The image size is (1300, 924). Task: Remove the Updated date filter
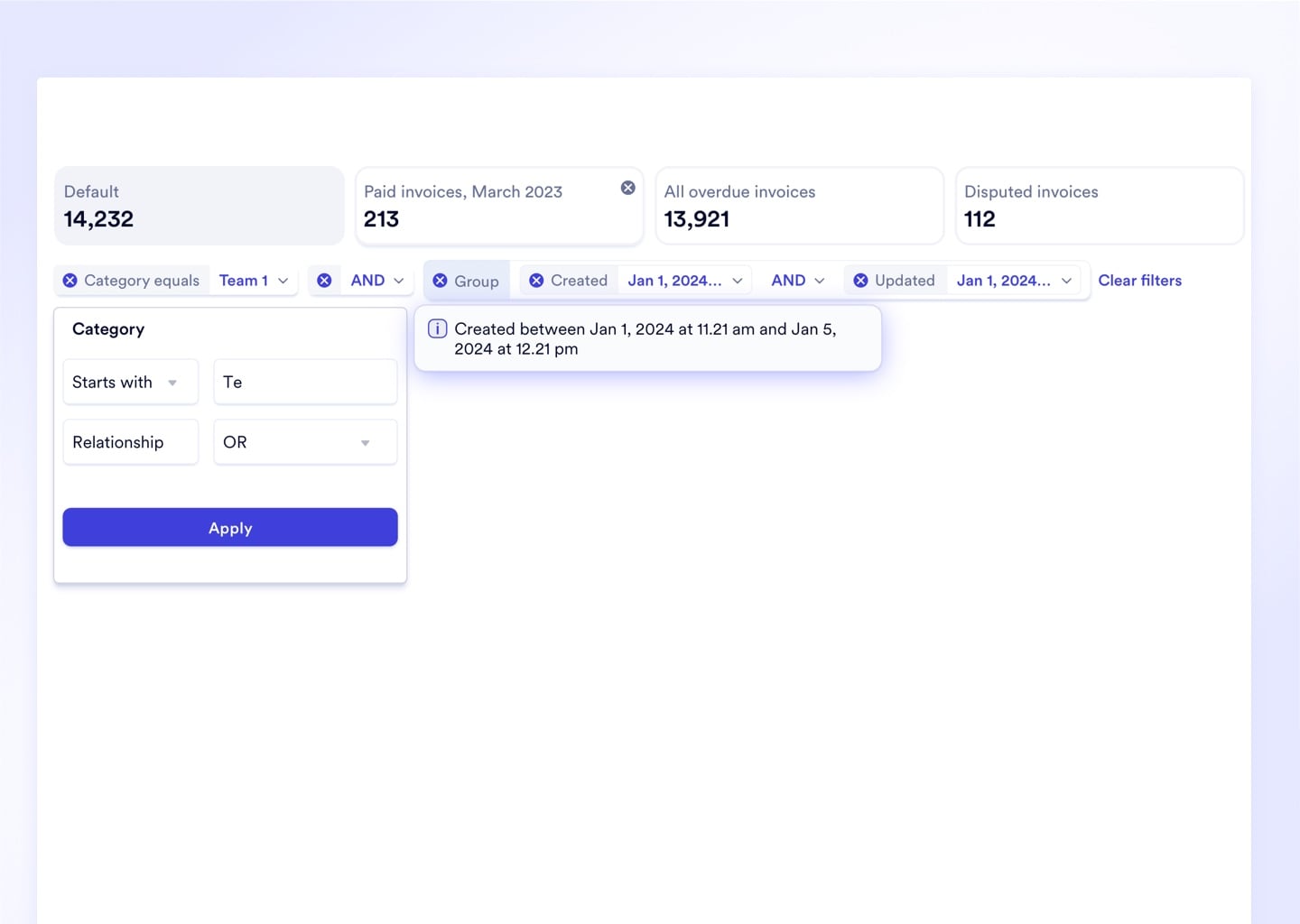pos(860,281)
